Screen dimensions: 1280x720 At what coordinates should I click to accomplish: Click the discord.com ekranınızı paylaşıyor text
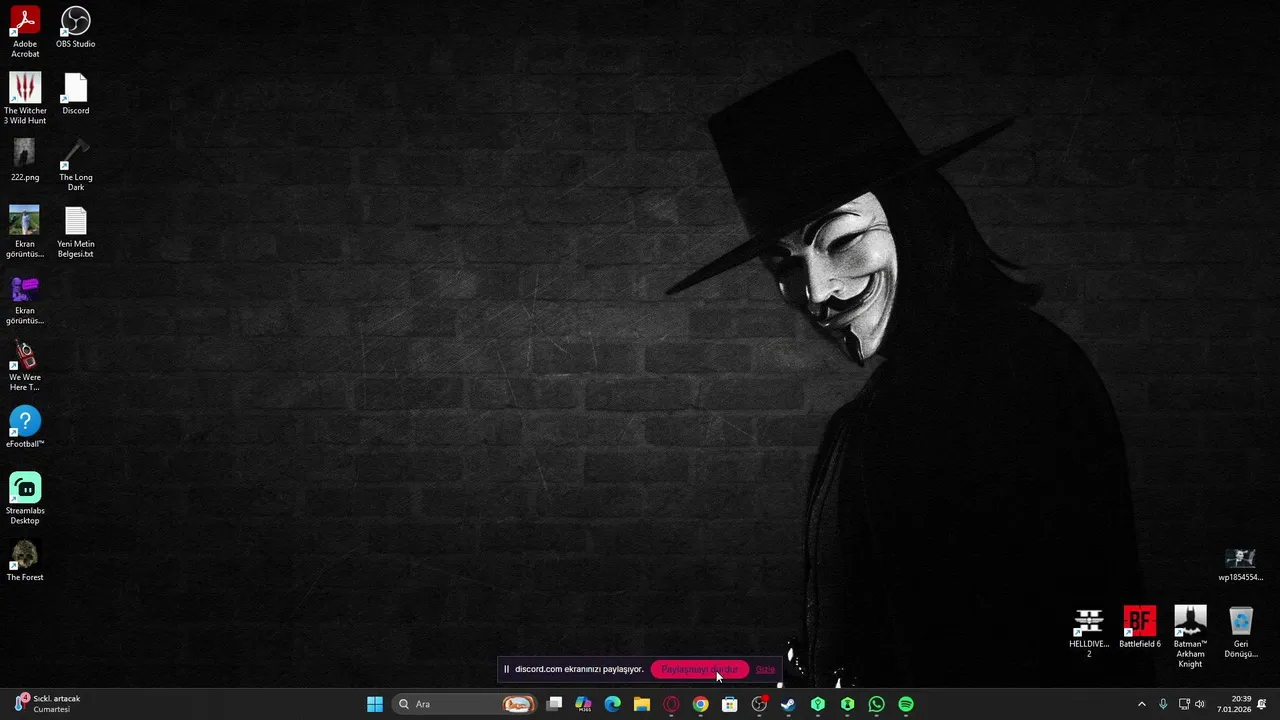579,669
